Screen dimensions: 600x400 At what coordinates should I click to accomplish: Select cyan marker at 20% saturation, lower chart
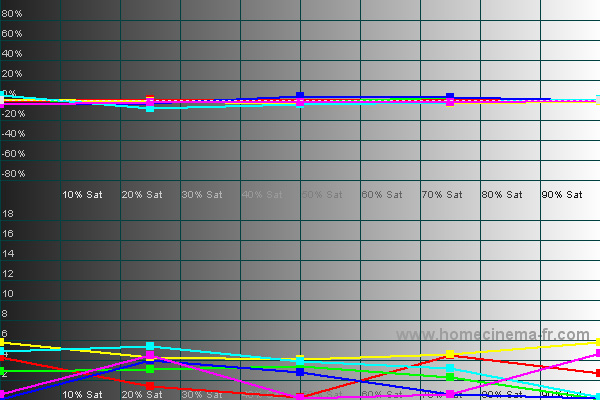pyautogui.click(x=150, y=346)
